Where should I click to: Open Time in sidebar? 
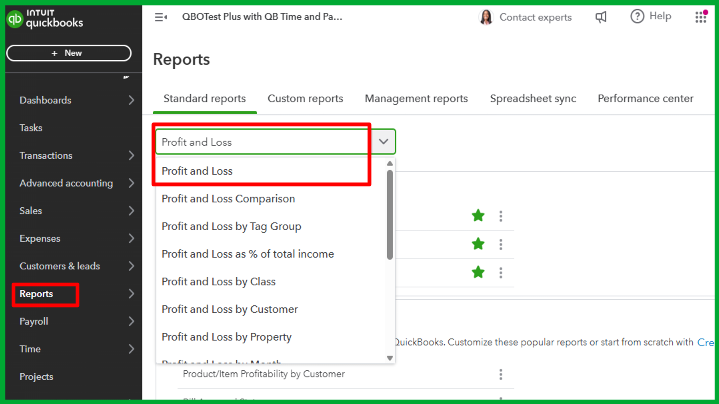(x=30, y=349)
